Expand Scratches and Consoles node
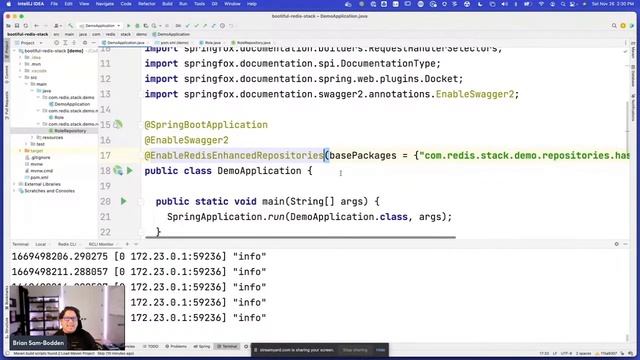 click(15, 191)
